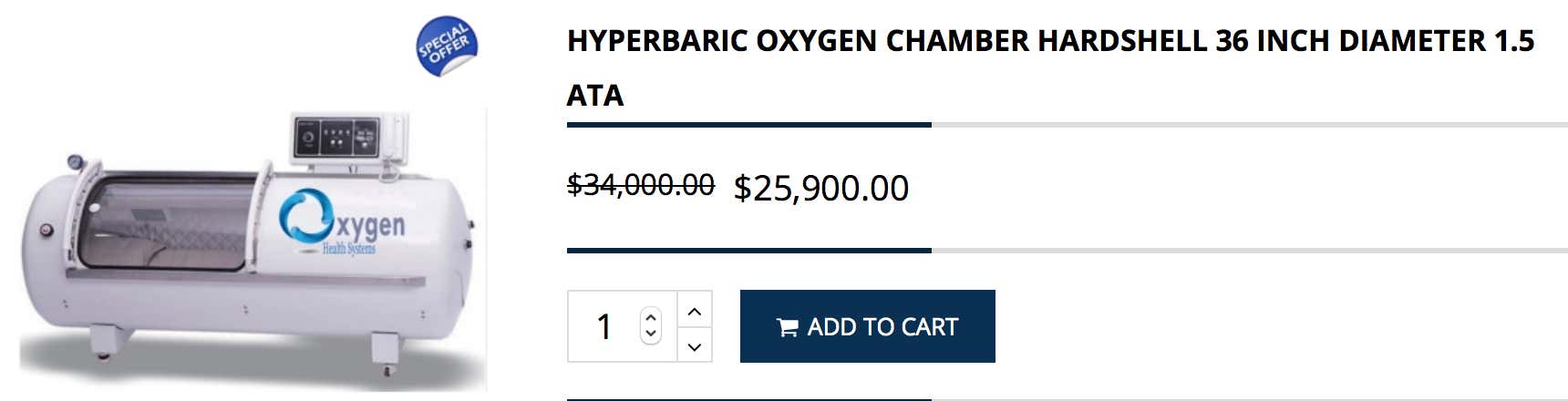Click the Special Offer badge

(447, 46)
